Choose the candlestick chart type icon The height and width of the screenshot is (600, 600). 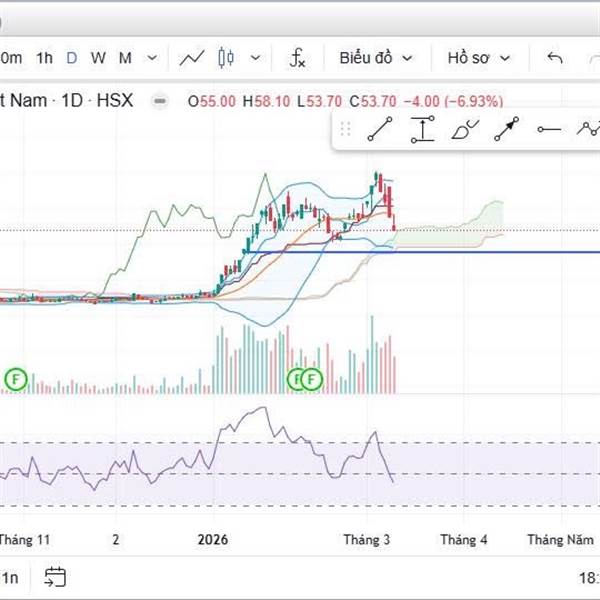coord(226,58)
